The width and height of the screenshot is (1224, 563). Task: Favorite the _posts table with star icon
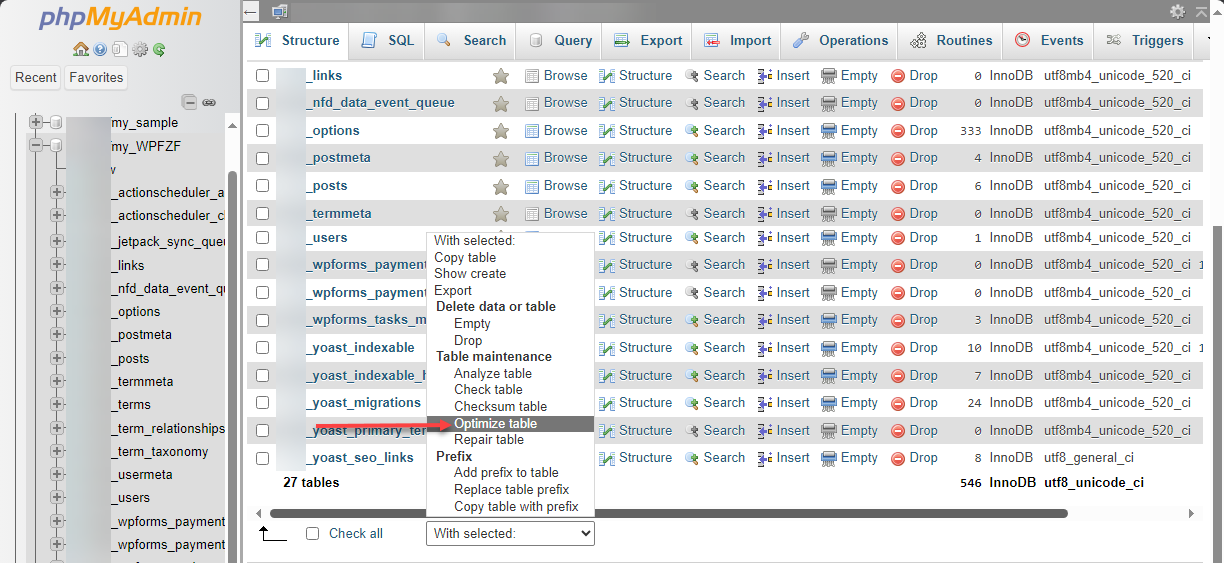tap(501, 186)
